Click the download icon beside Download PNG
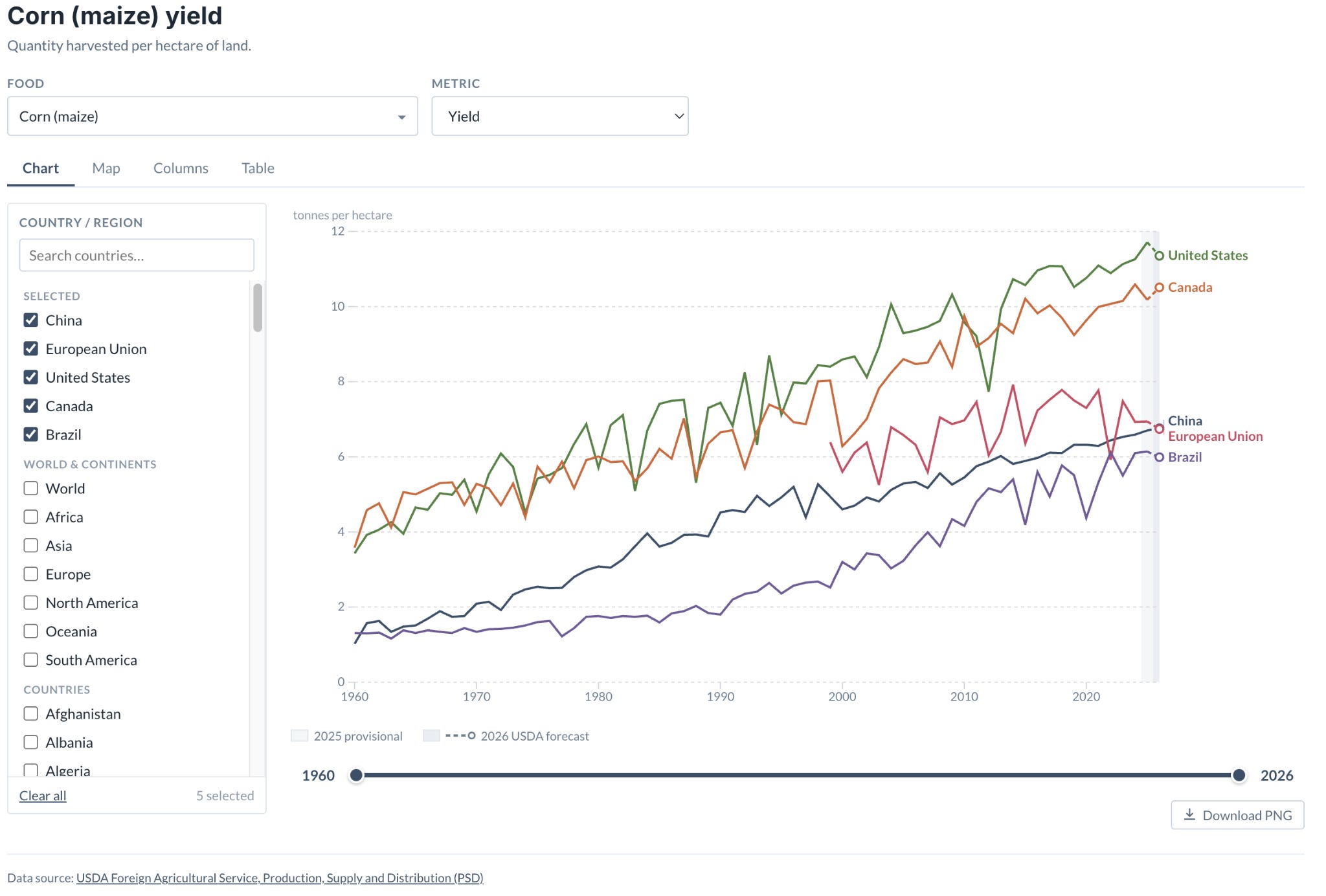1326x896 pixels. point(1189,814)
